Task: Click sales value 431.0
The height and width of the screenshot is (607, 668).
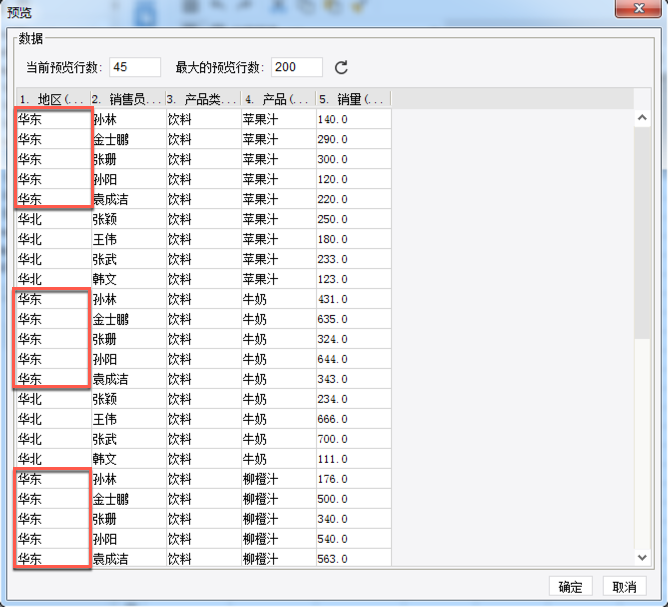Action: 332,299
